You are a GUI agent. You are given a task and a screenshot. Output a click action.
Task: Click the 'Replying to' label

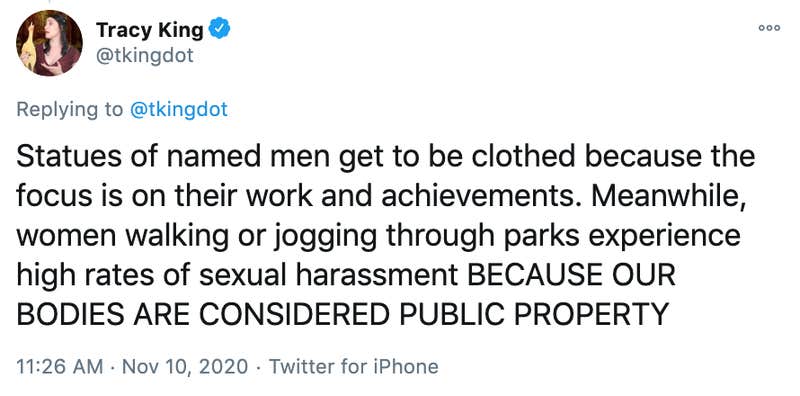tap(70, 110)
